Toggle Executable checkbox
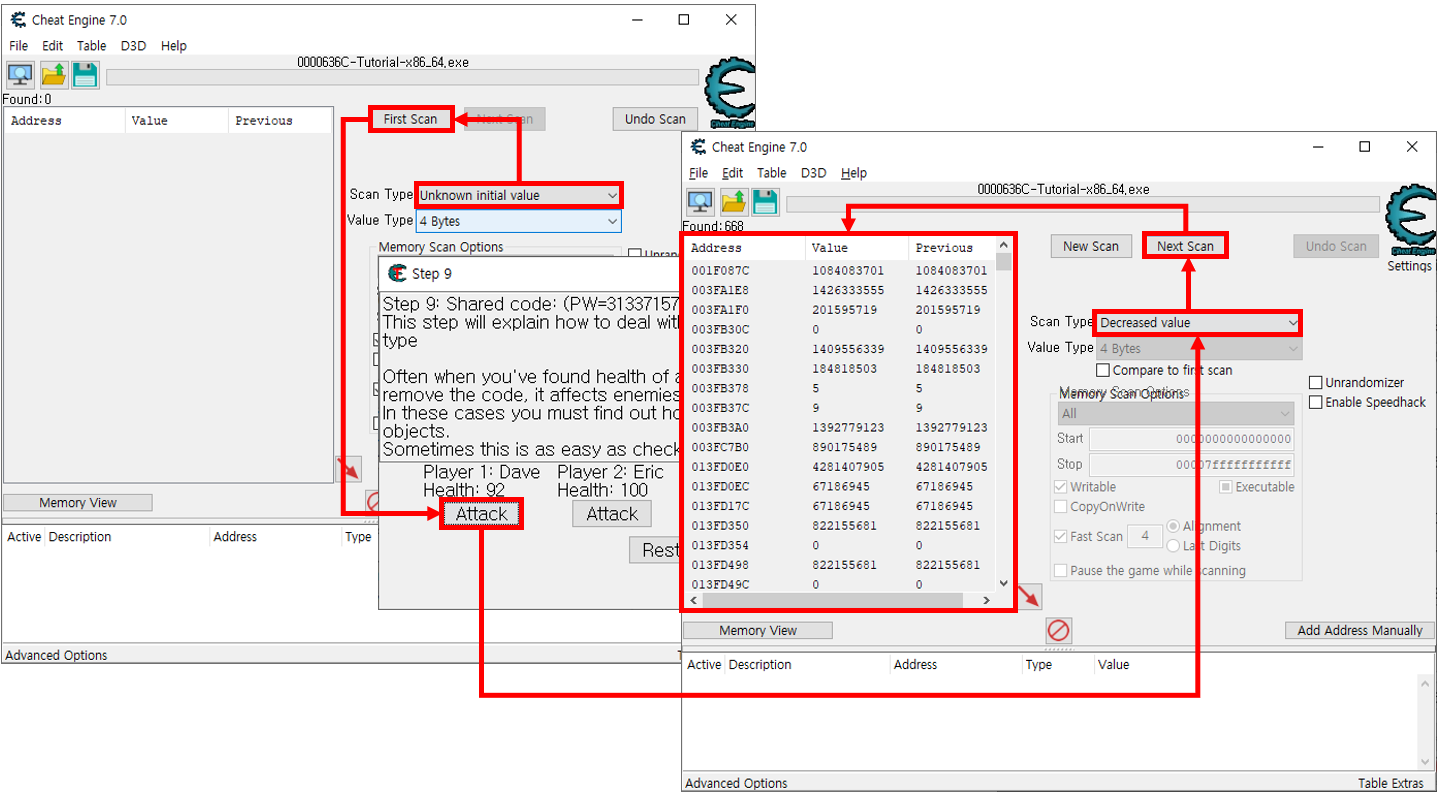 tap(1225, 487)
